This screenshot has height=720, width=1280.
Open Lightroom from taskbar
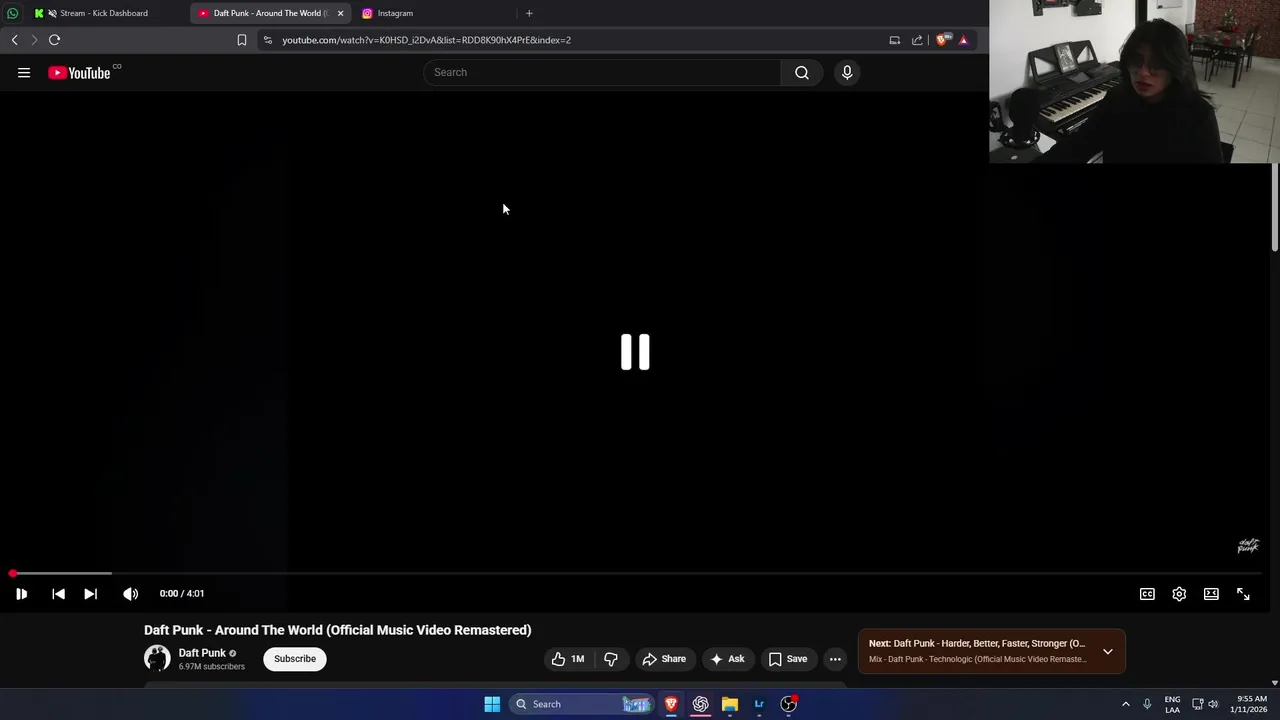[759, 704]
